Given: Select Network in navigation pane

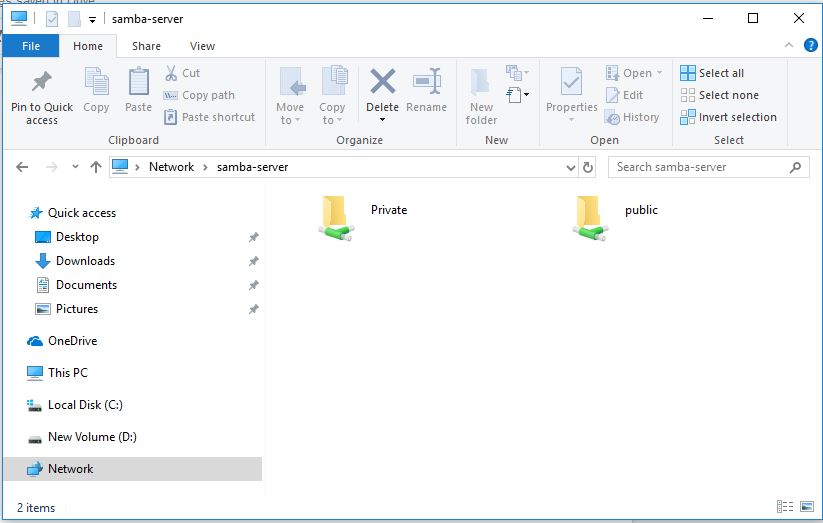Looking at the screenshot, I should click(x=133, y=469).
